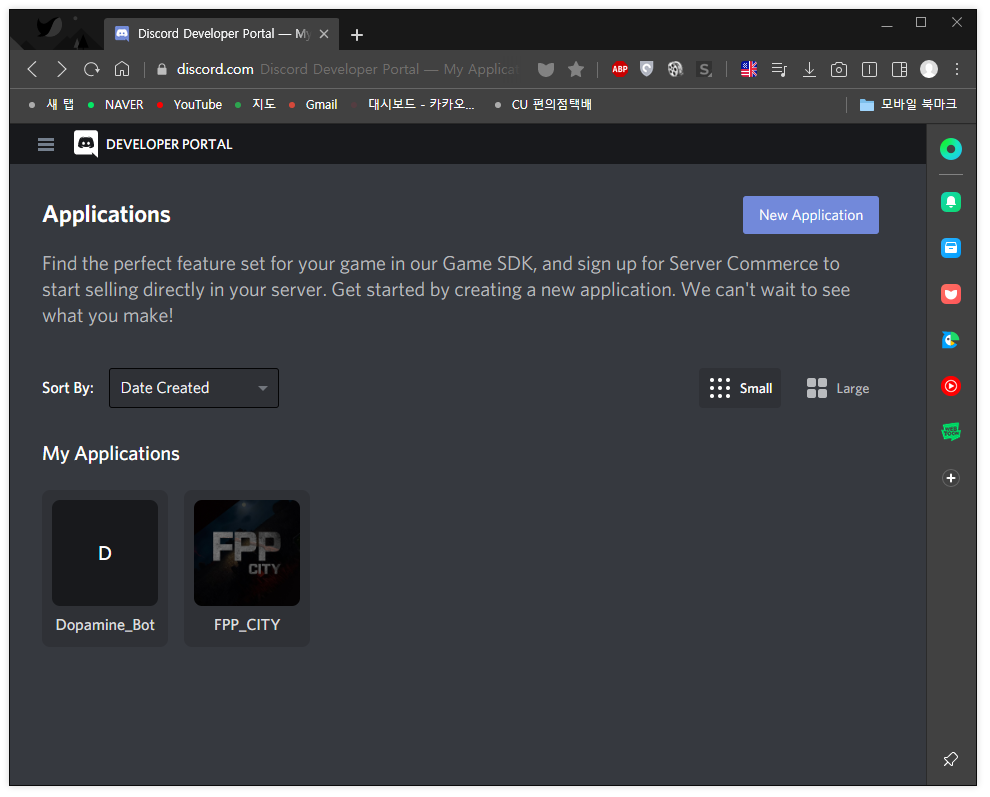Viewport: 990px width, 797px height.
Task: Pin the sidebar with the pin icon
Action: (x=950, y=758)
